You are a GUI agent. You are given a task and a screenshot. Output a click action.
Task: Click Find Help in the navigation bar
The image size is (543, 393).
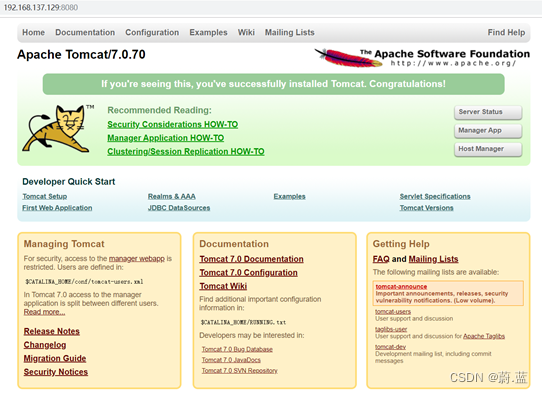(x=506, y=33)
